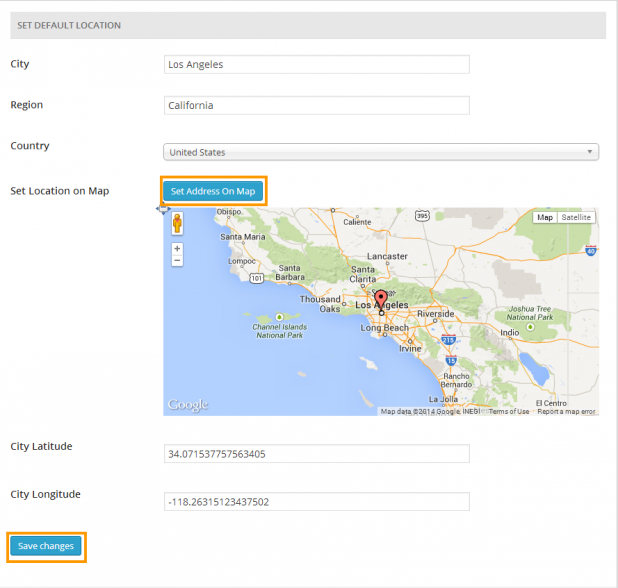The width and height of the screenshot is (618, 588).
Task: Click Riverside label on map
Action: pos(436,314)
